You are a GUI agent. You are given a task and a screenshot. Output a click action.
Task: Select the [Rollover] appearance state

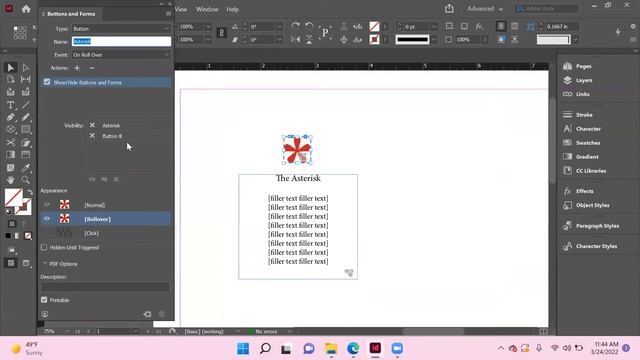(106, 219)
